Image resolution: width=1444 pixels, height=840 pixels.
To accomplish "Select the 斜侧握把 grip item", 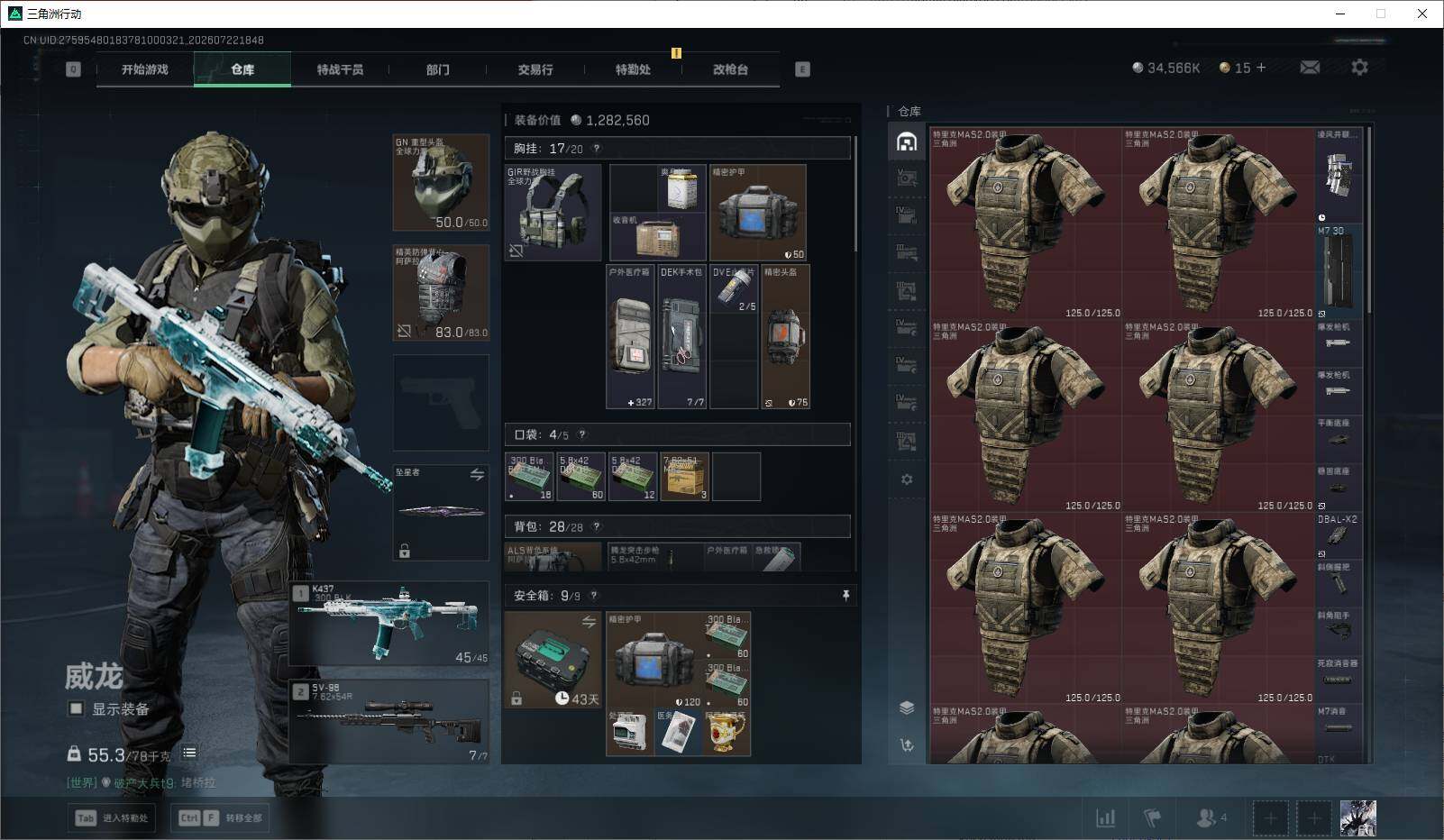I will click(x=1338, y=584).
